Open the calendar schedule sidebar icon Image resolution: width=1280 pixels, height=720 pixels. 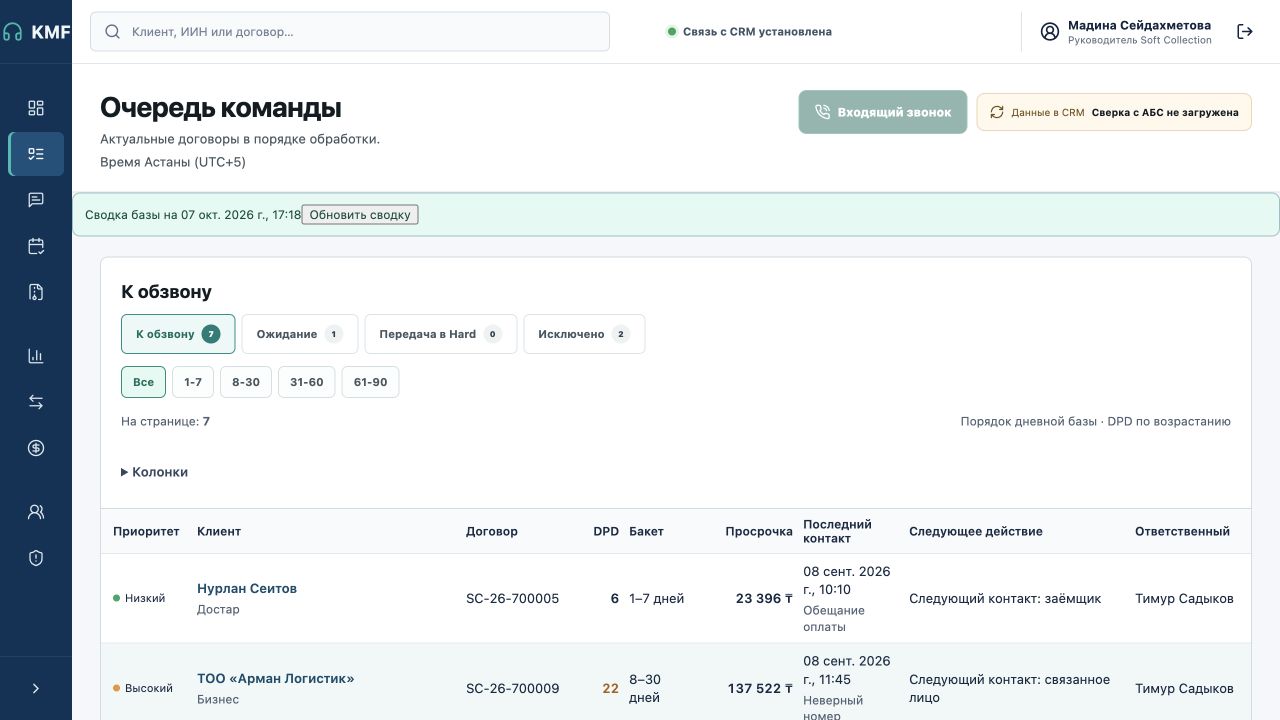coord(36,246)
